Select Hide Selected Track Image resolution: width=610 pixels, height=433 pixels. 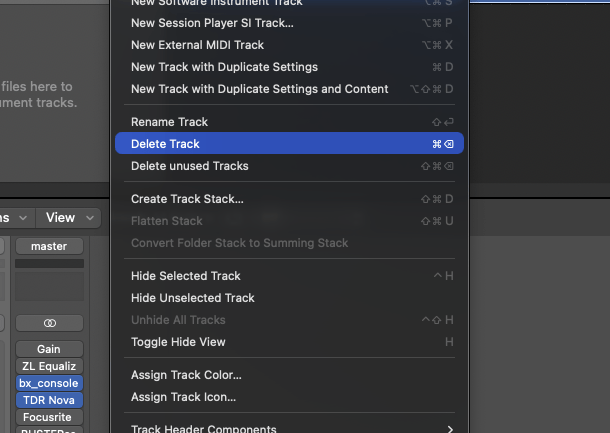[x=289, y=276]
